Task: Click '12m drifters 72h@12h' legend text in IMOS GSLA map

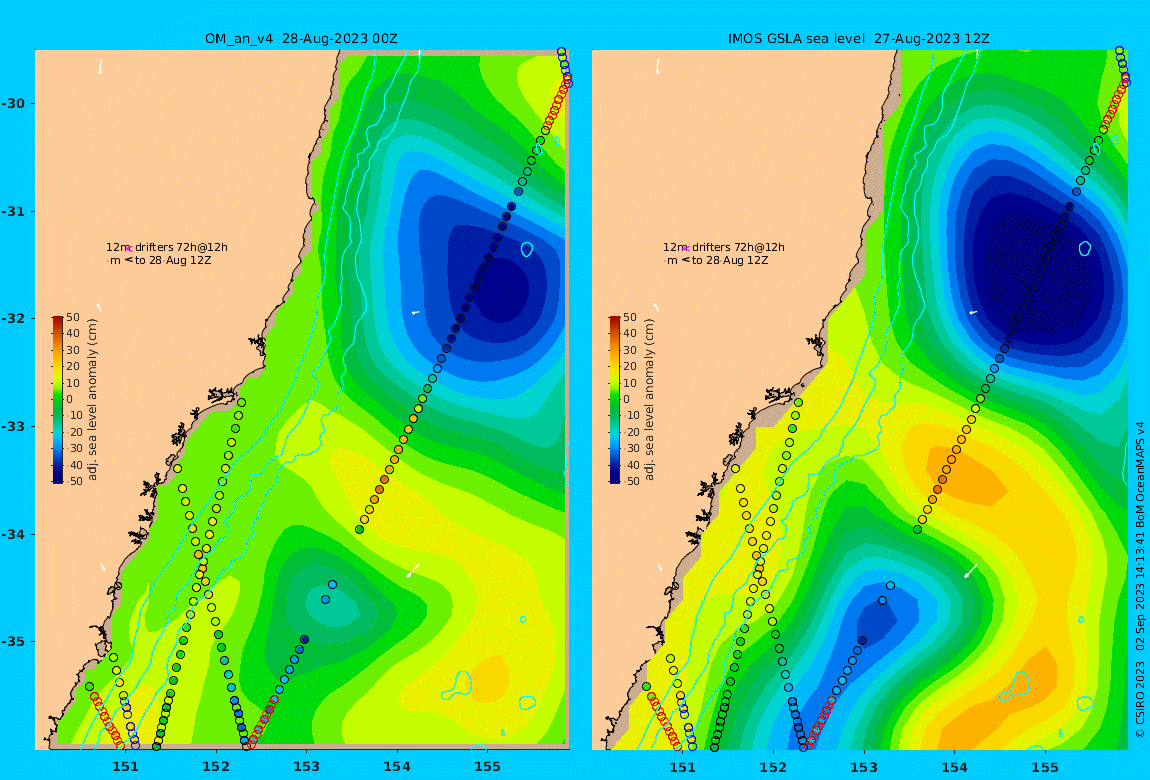Action: click(724, 248)
